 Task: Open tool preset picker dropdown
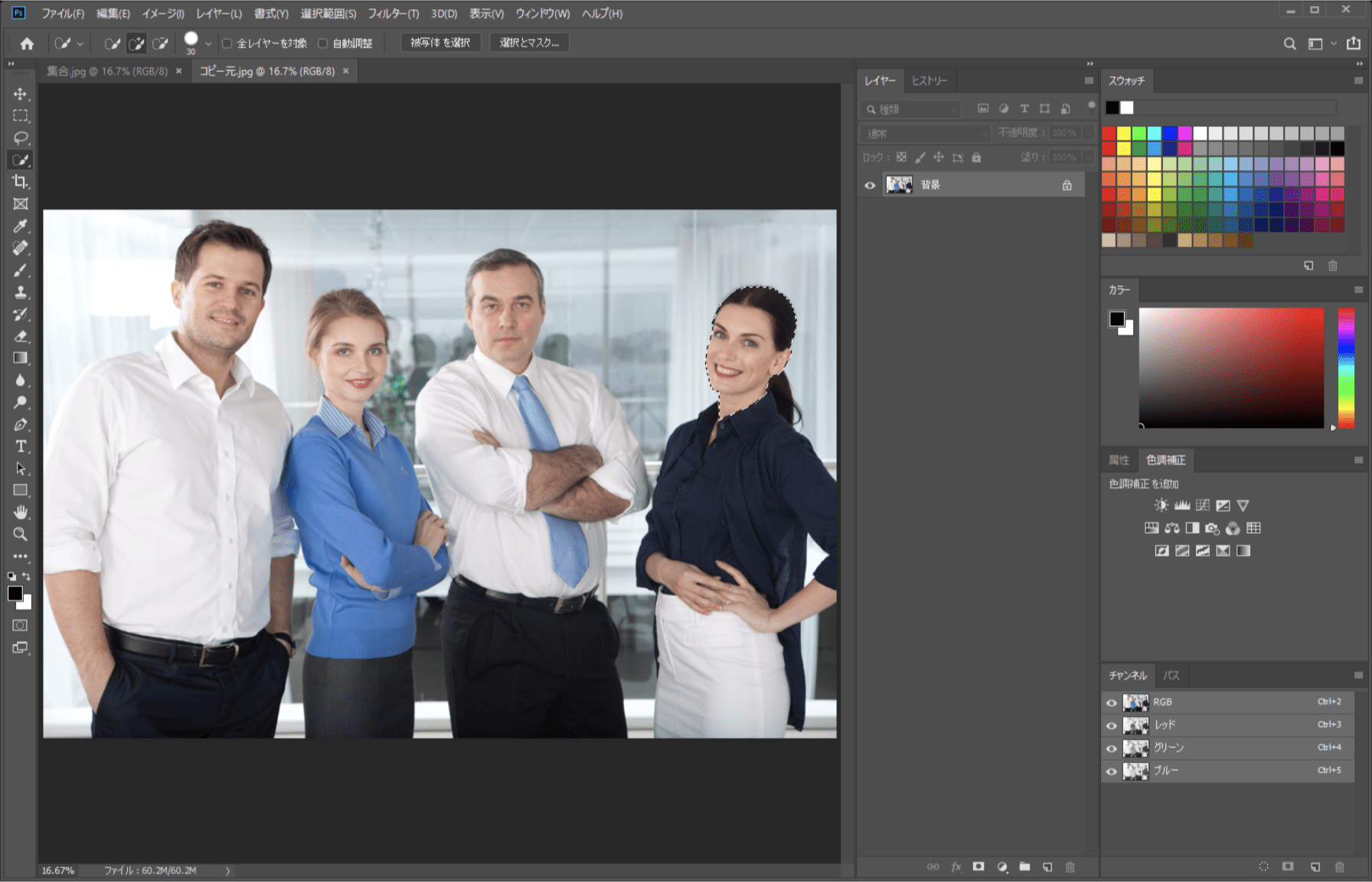click(80, 44)
